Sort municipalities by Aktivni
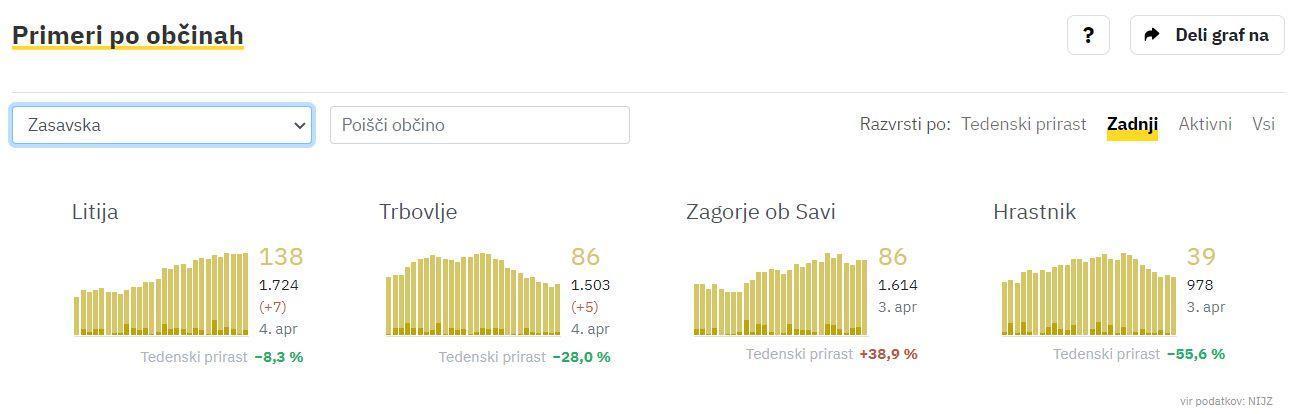Viewport: 1291px width, 414px height. (1205, 125)
